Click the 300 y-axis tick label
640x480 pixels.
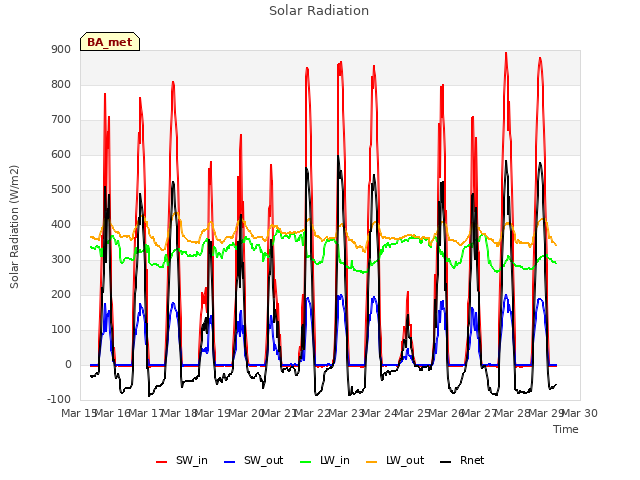(61, 260)
